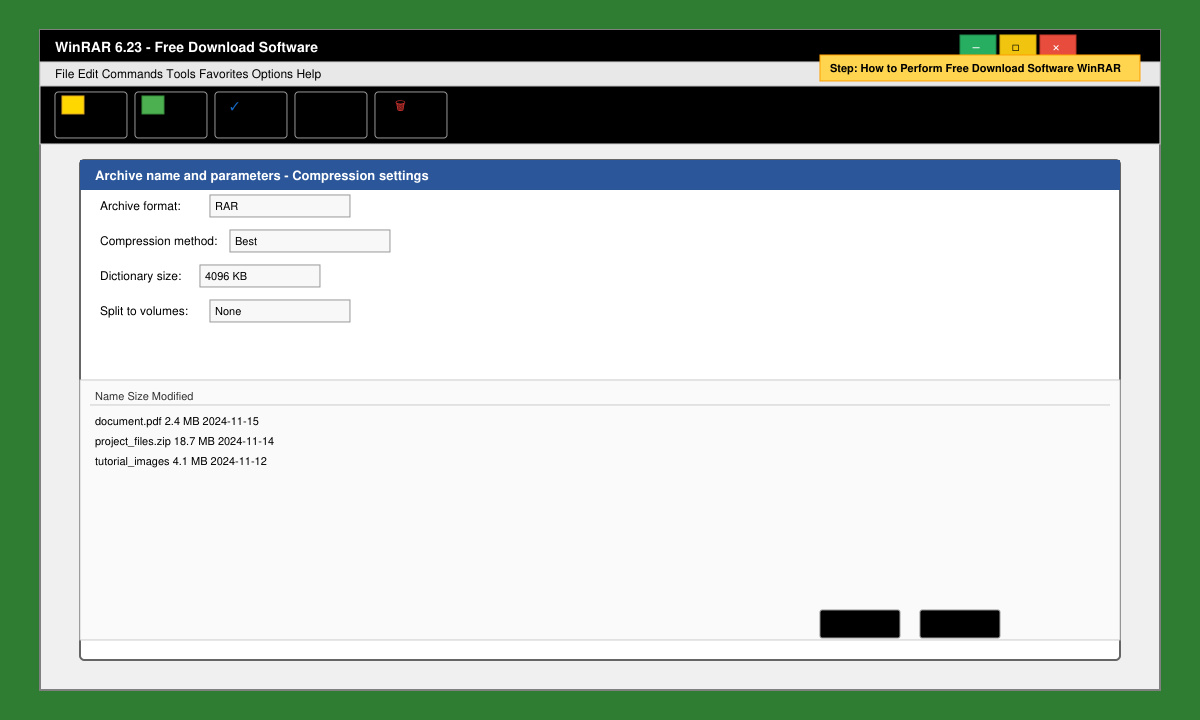Open the Tools menu
1200x720 pixels.
tap(181, 74)
